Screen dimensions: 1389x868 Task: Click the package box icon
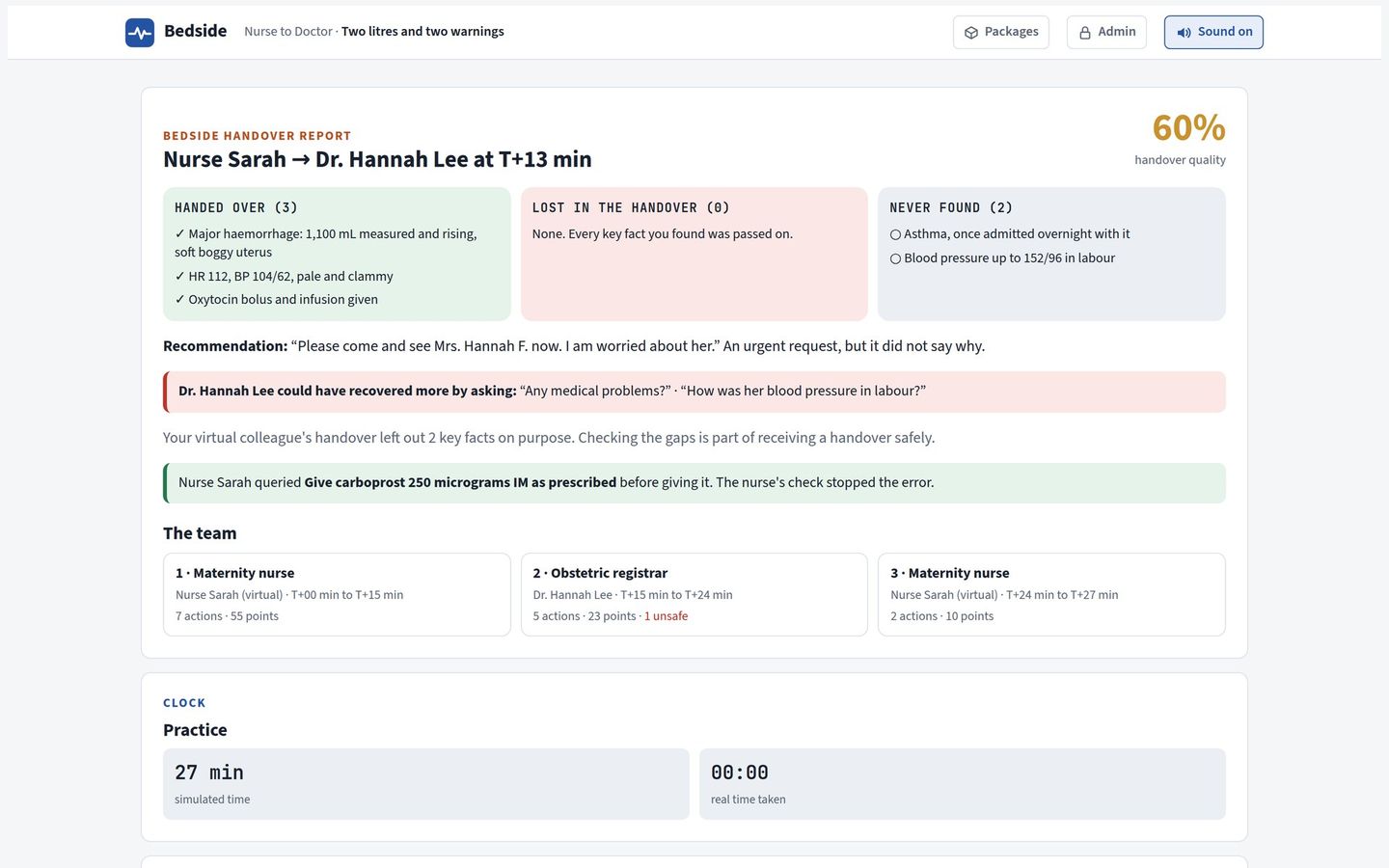(971, 33)
